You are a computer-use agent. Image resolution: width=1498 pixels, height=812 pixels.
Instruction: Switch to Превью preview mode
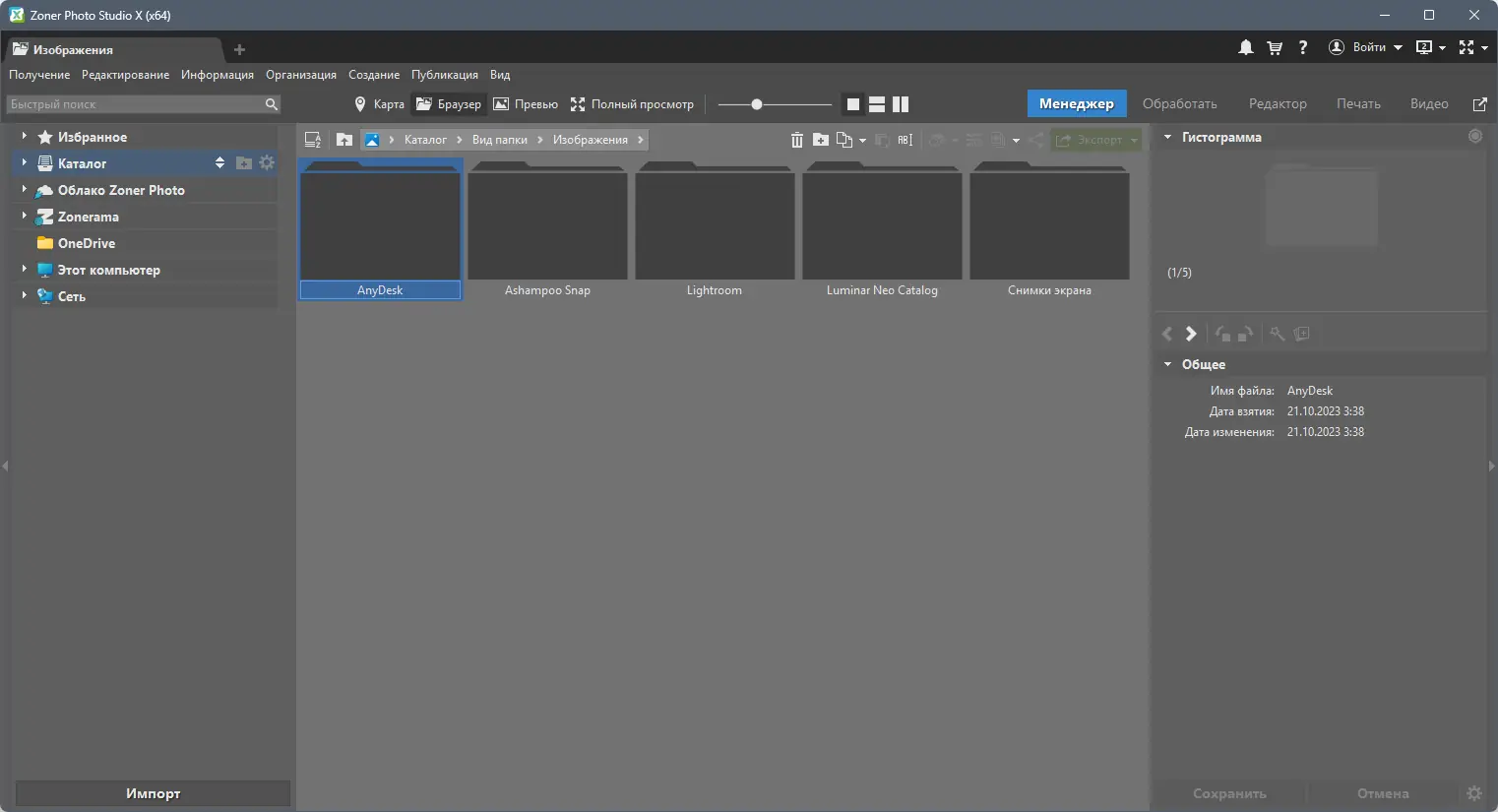tap(526, 104)
